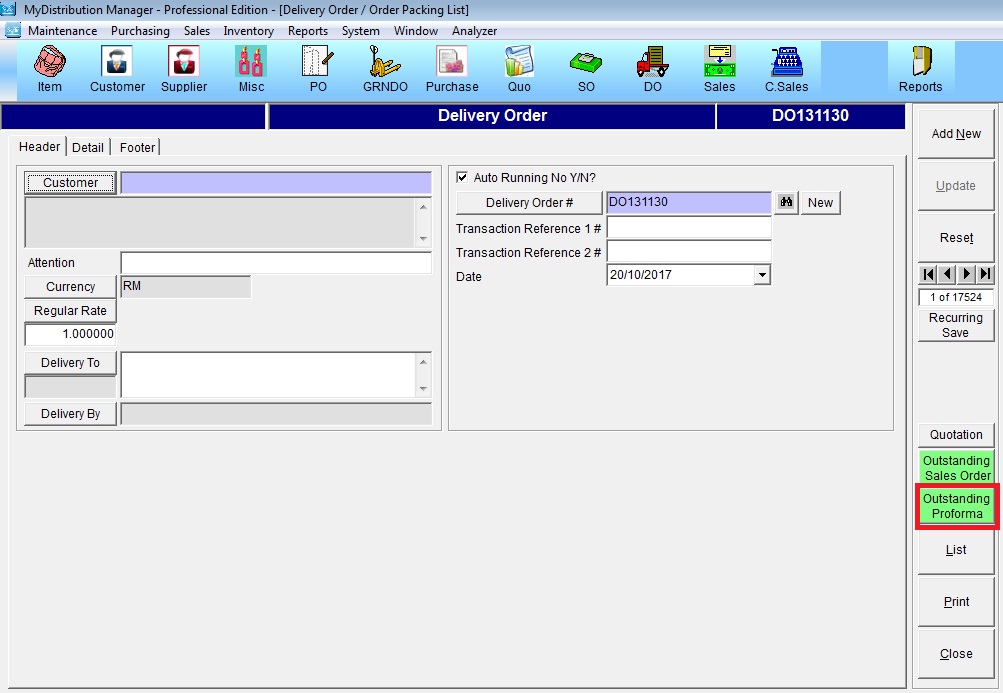
Task: Click the Add New button
Action: [x=956, y=134]
